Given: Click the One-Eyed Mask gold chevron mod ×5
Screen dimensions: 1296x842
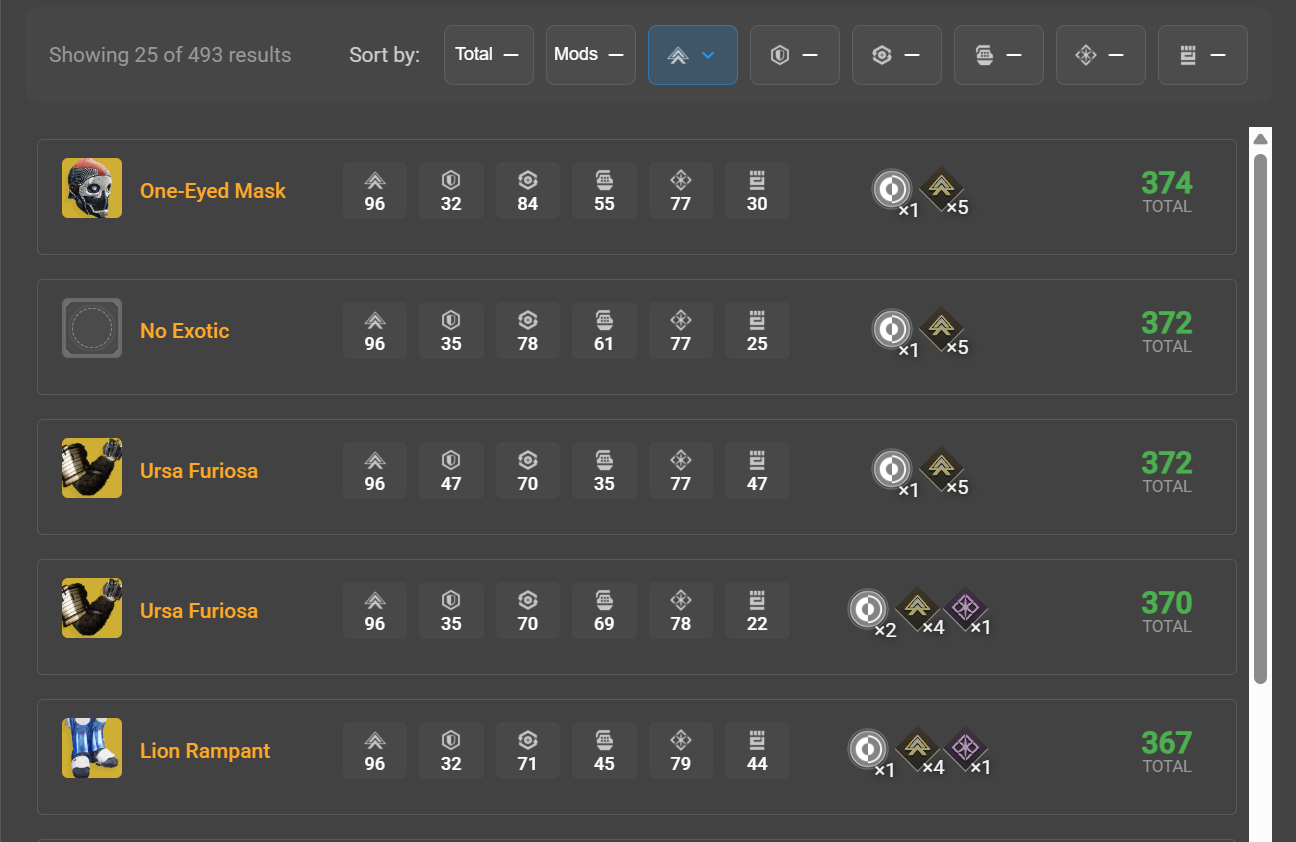Looking at the screenshot, I should (x=940, y=189).
